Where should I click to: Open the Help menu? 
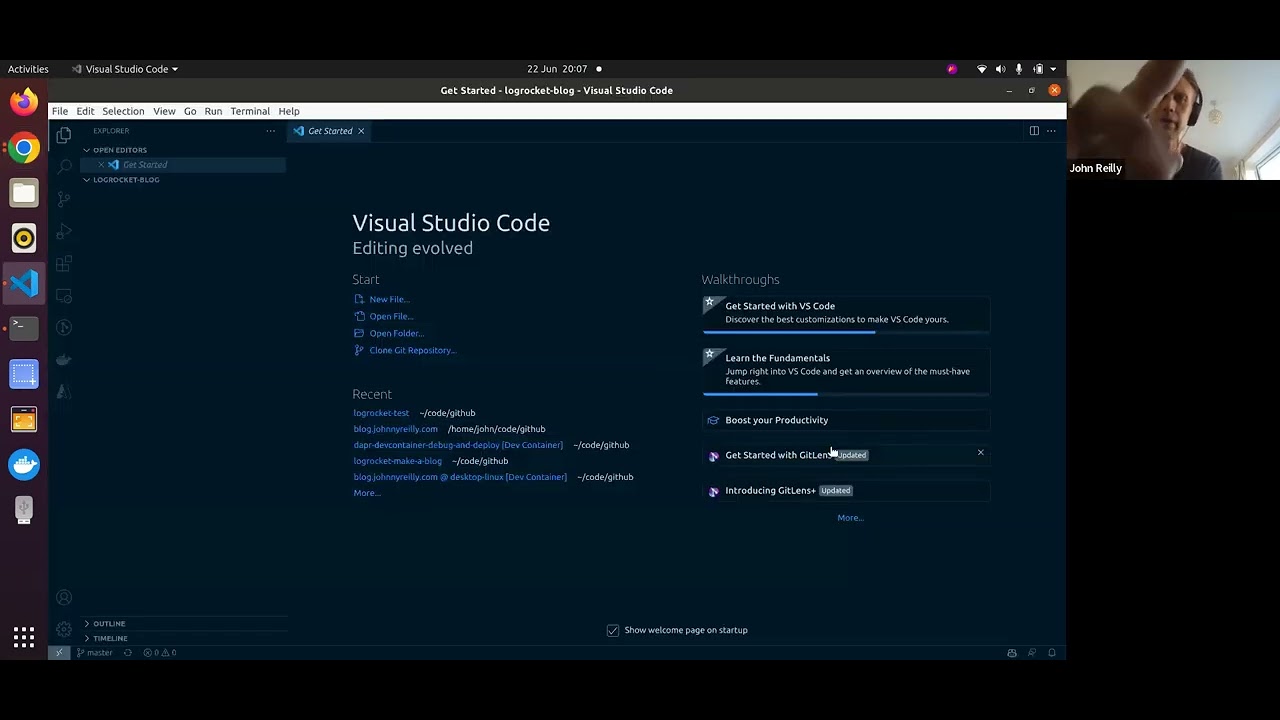coord(289,111)
